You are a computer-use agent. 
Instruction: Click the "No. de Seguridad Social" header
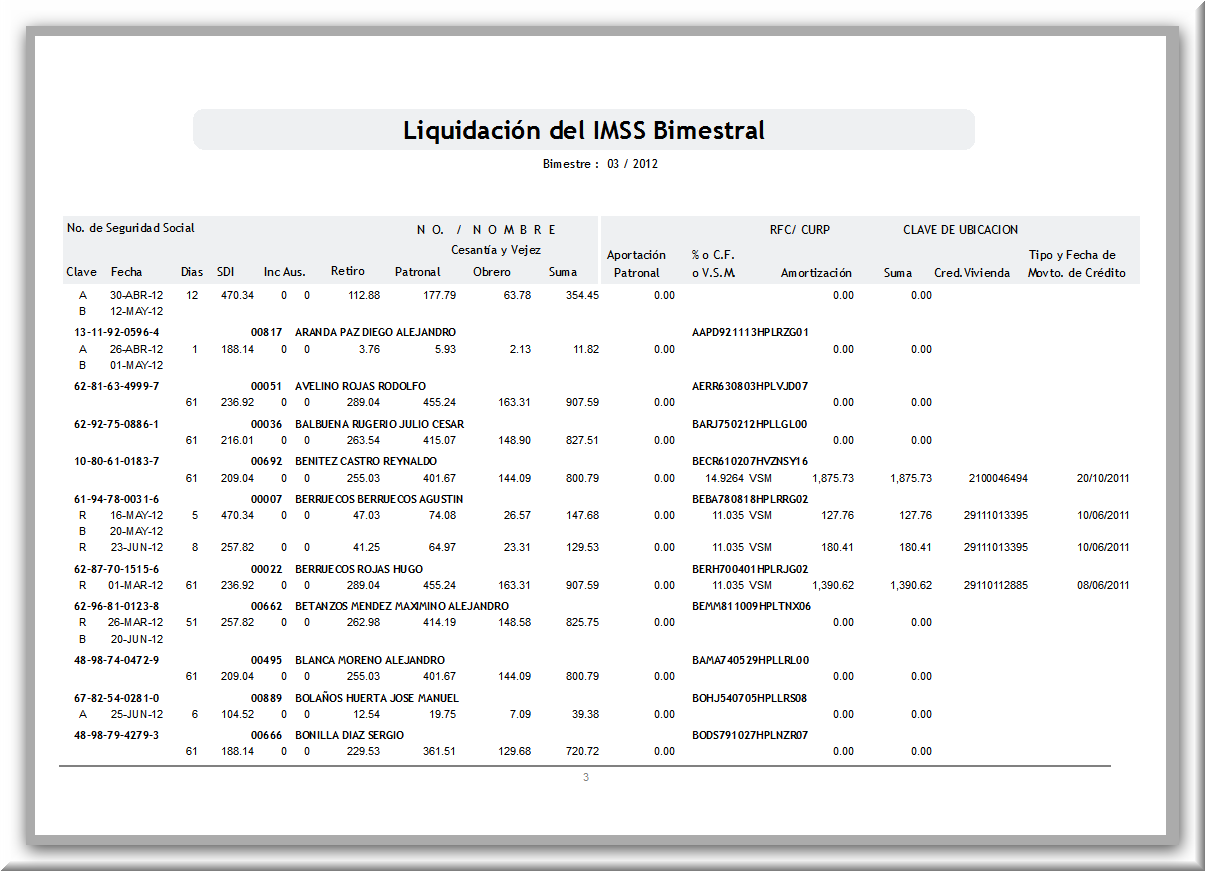(131, 229)
